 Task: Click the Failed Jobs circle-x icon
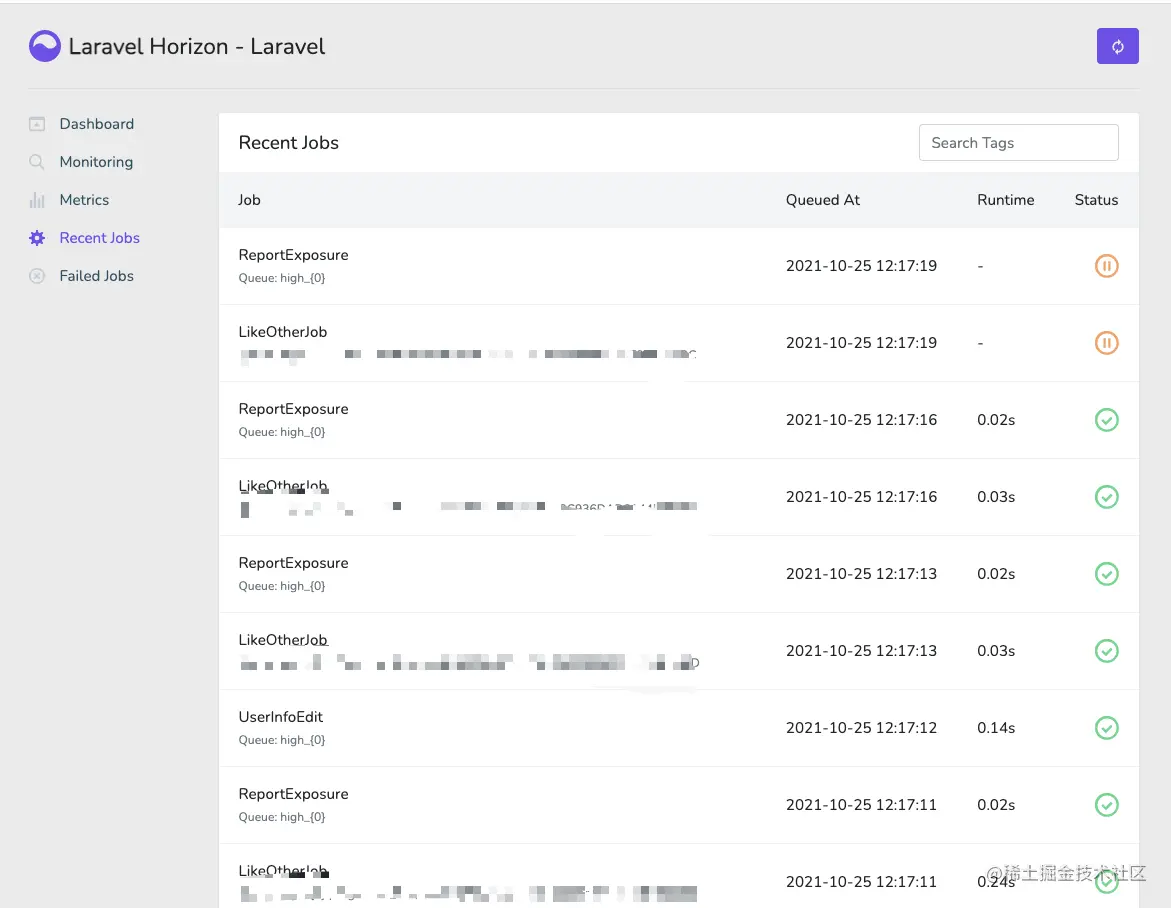[37, 276]
